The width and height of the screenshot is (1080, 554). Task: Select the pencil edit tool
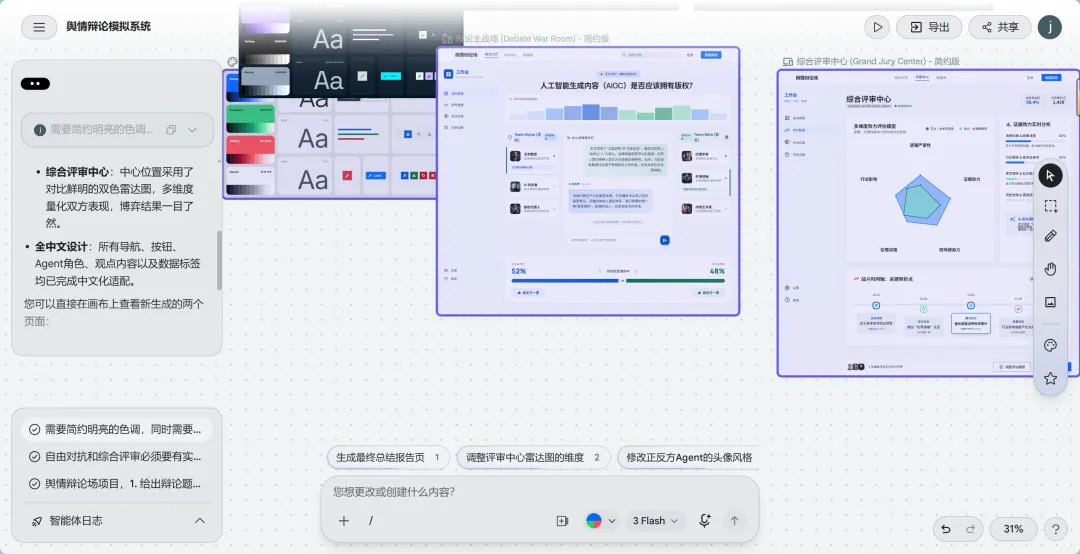point(1050,236)
